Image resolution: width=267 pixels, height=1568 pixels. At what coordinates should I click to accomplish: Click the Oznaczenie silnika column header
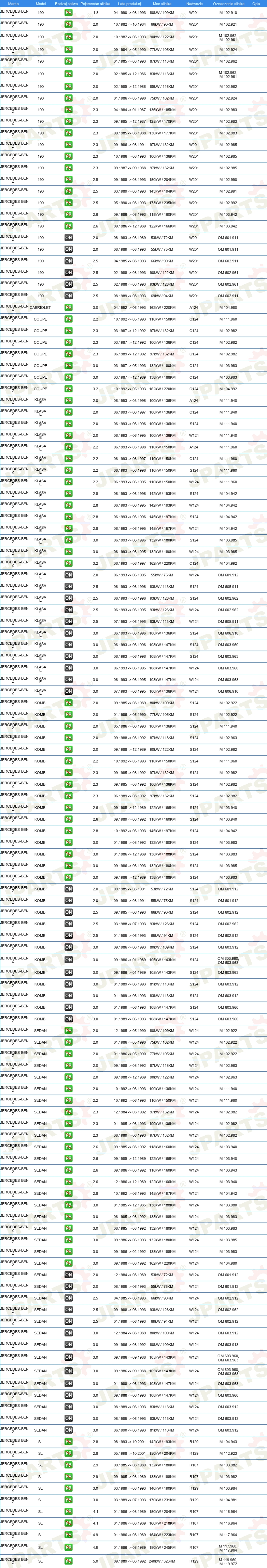(229, 4)
